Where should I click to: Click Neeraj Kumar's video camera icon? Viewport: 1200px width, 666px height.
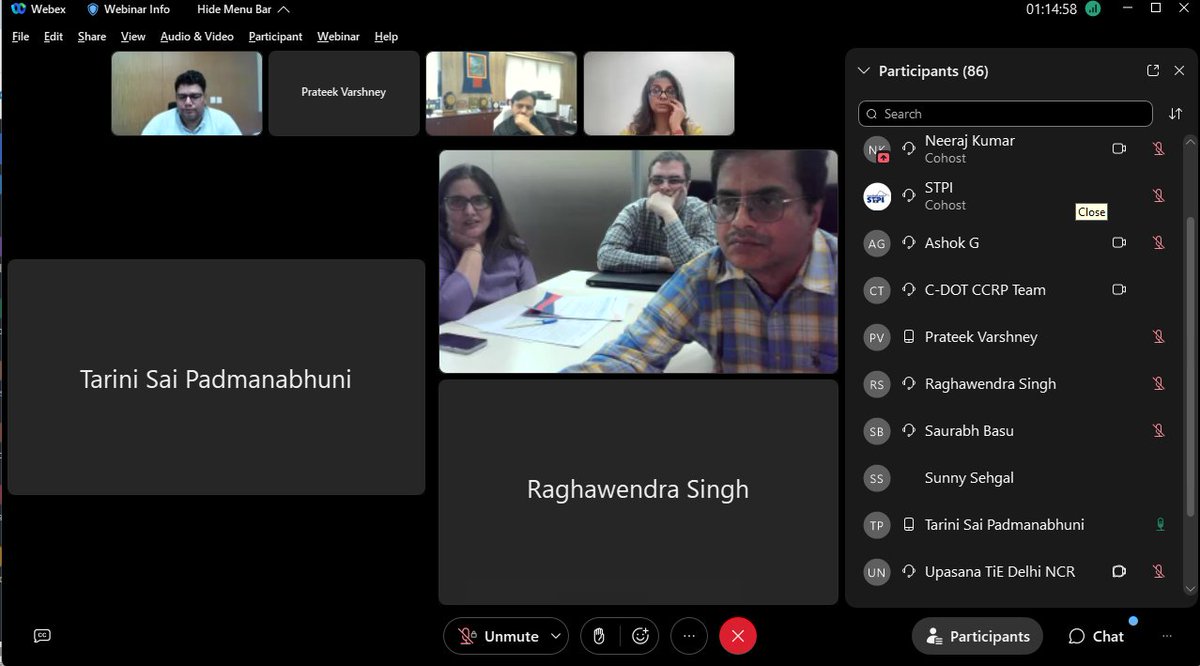click(x=1119, y=149)
